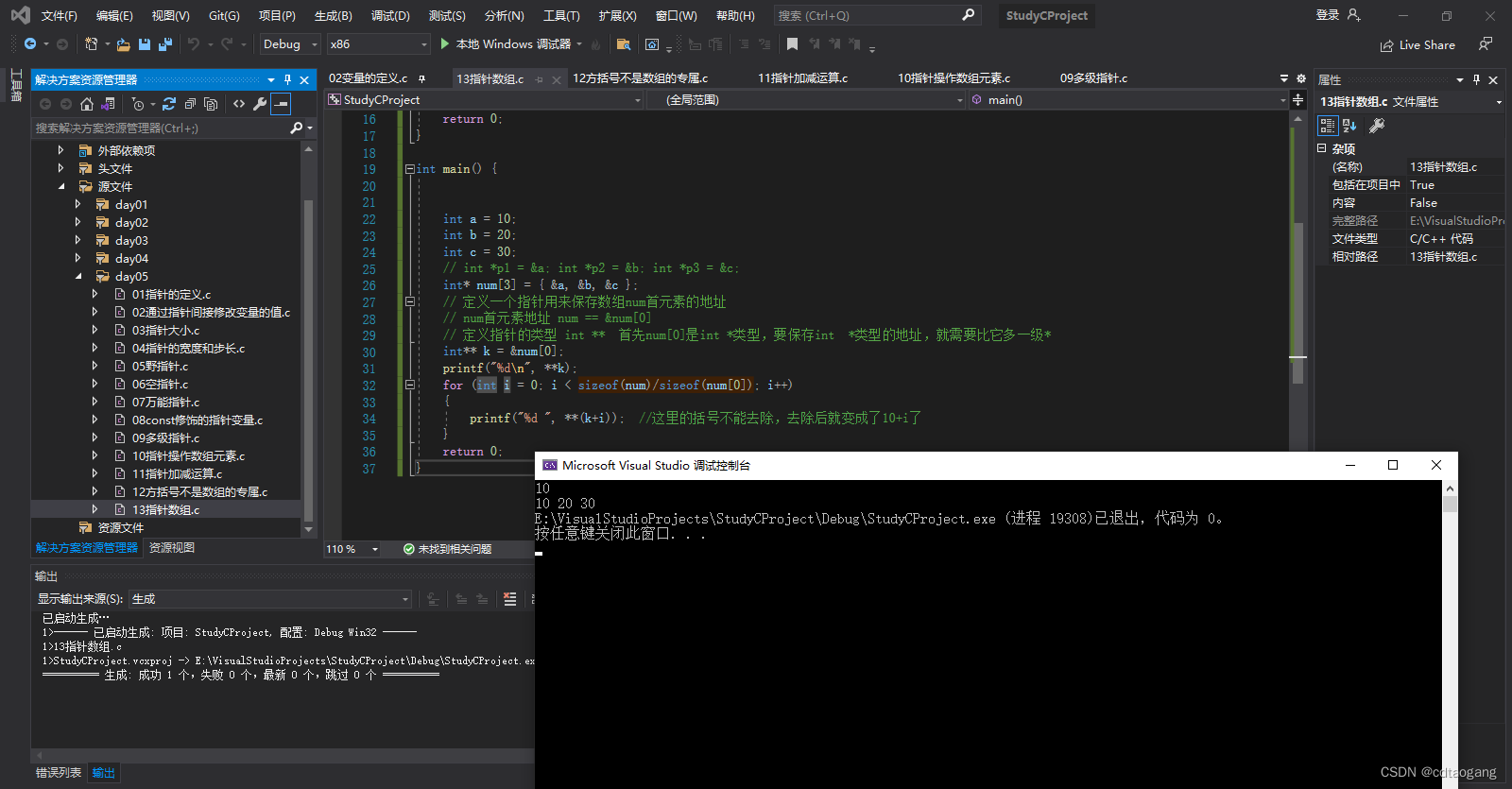The image size is (1512, 789).
Task: Click the feedback icon near Live Share
Action: [x=1486, y=44]
